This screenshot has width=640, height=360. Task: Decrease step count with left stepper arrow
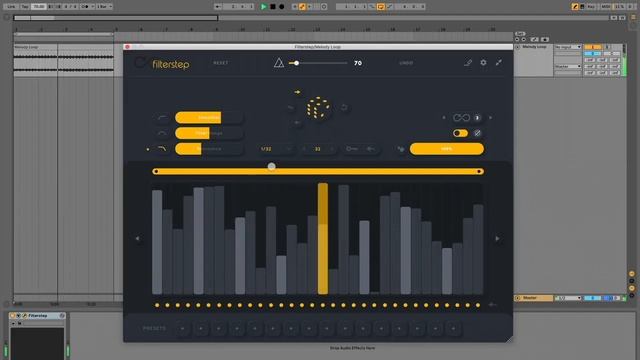[304, 149]
